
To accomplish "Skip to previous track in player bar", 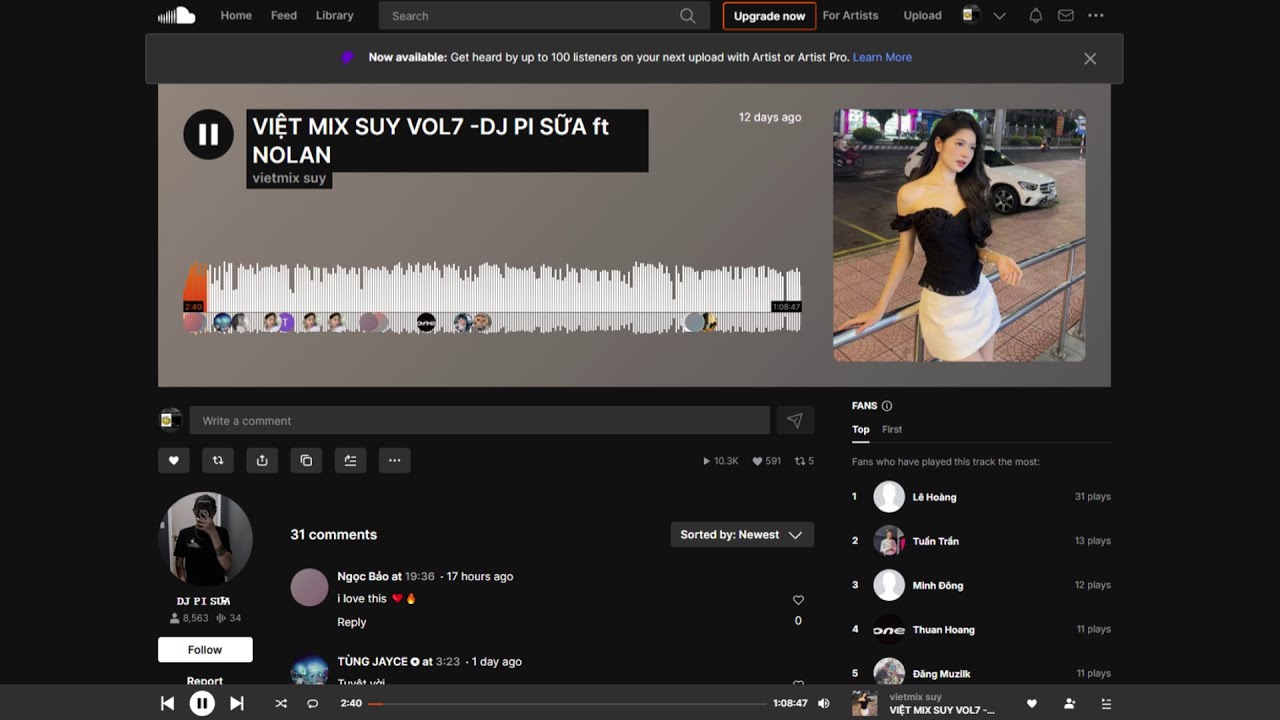I will (167, 703).
